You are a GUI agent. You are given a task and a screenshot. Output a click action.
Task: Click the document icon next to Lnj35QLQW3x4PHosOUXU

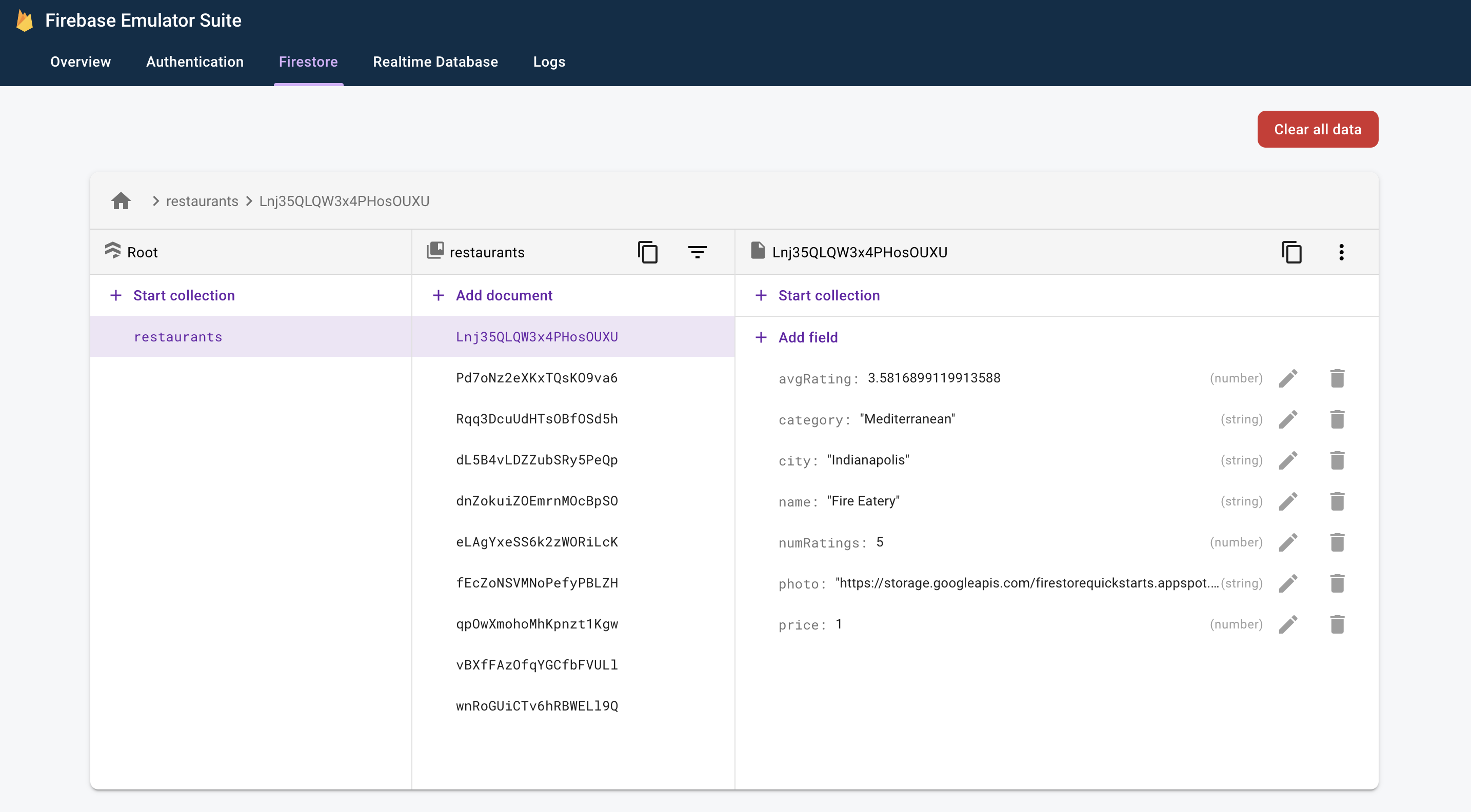757,251
